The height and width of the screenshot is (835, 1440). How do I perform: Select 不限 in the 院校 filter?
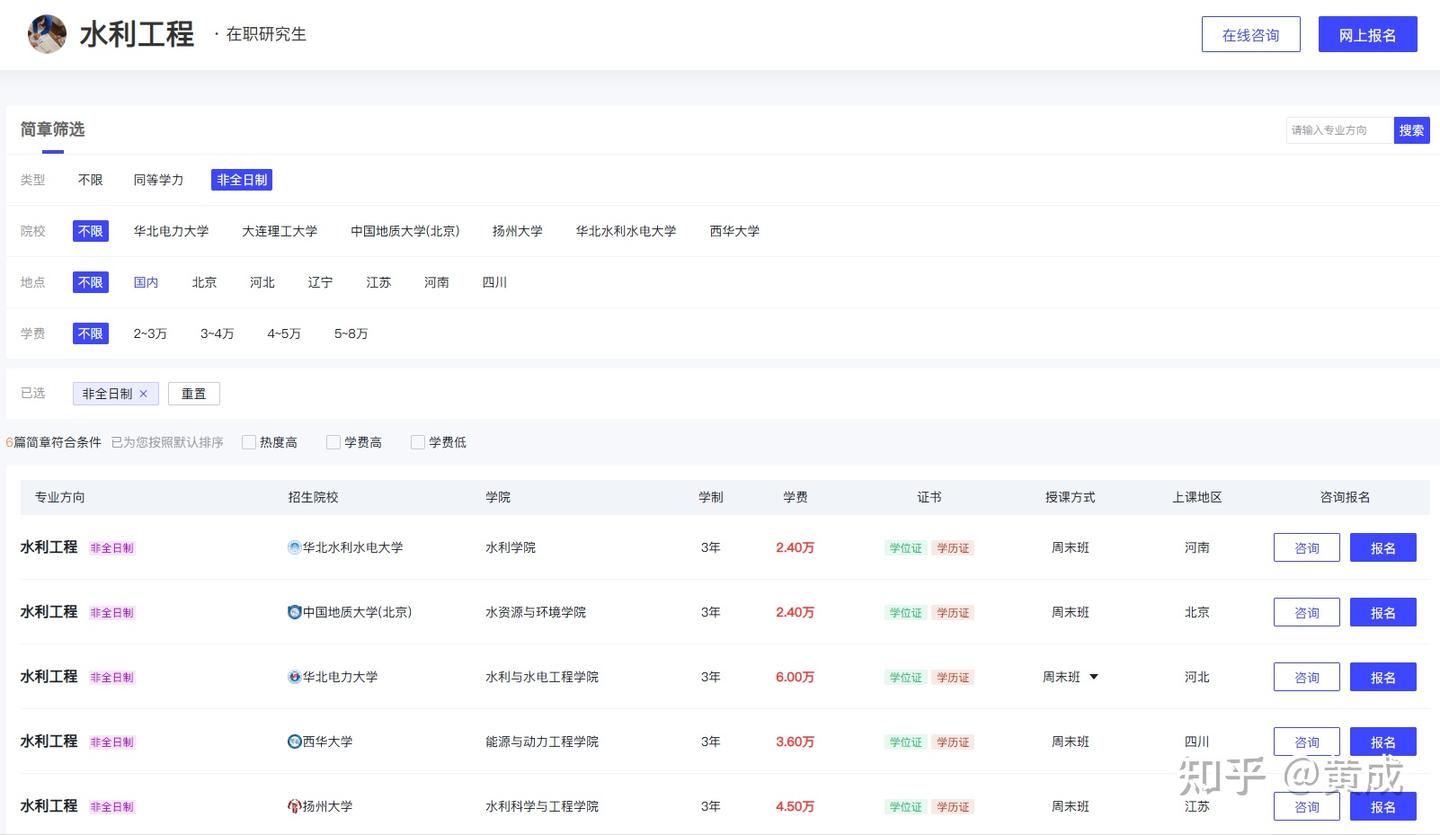tap(91, 231)
